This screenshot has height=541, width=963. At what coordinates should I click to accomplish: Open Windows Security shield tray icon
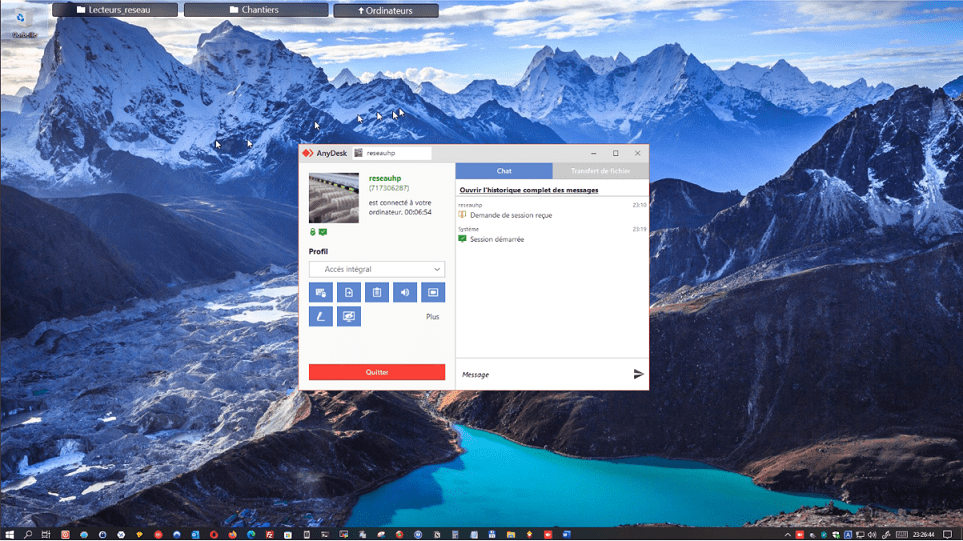coord(836,534)
